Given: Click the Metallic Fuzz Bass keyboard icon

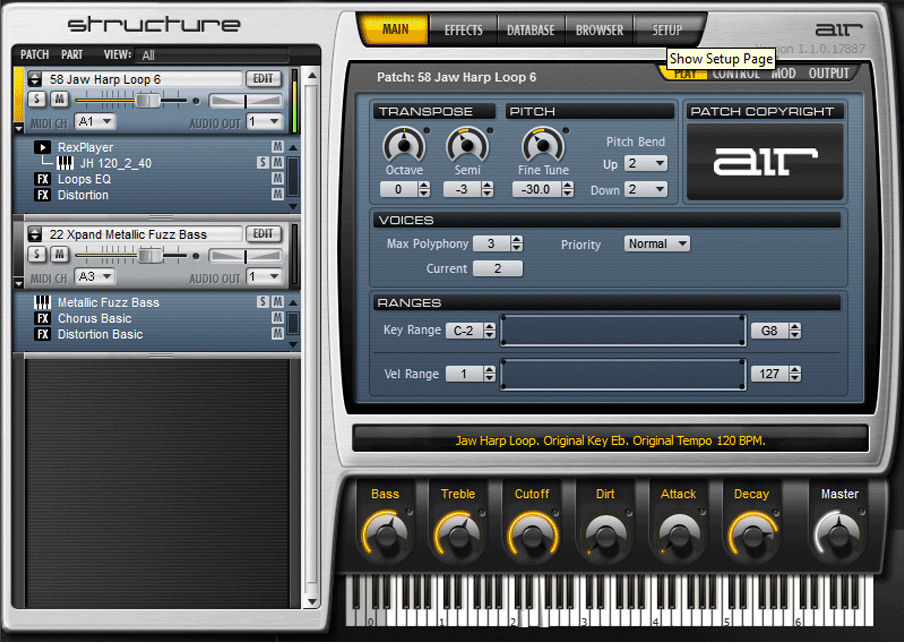Looking at the screenshot, I should [x=42, y=303].
